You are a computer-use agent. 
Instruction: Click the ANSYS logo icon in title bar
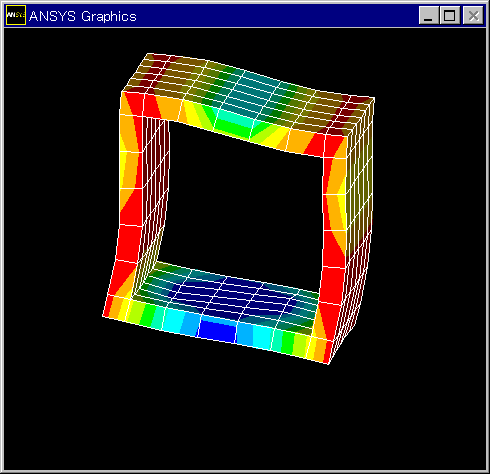pyautogui.click(x=16, y=15)
